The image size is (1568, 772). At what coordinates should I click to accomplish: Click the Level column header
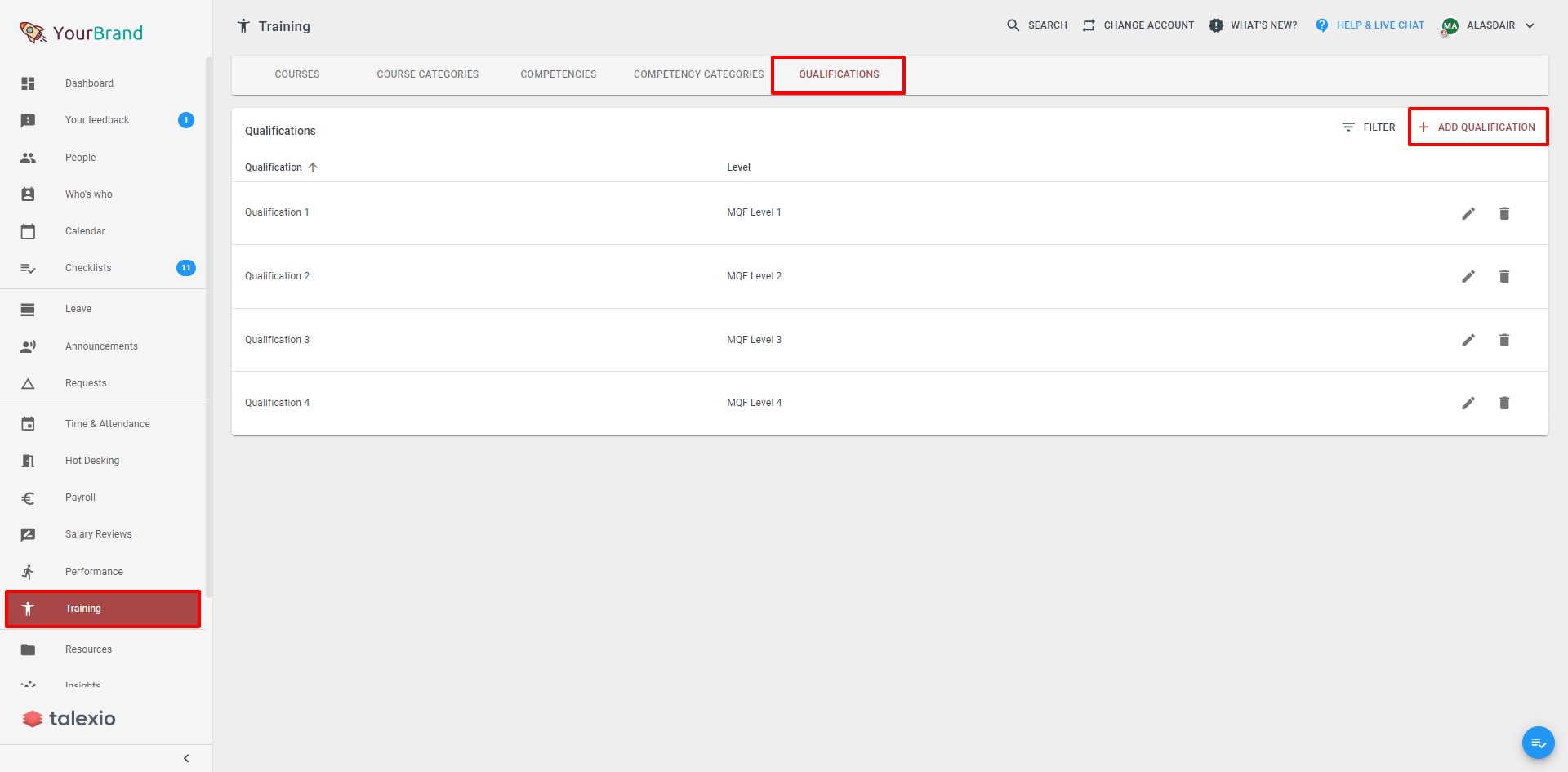pyautogui.click(x=738, y=167)
